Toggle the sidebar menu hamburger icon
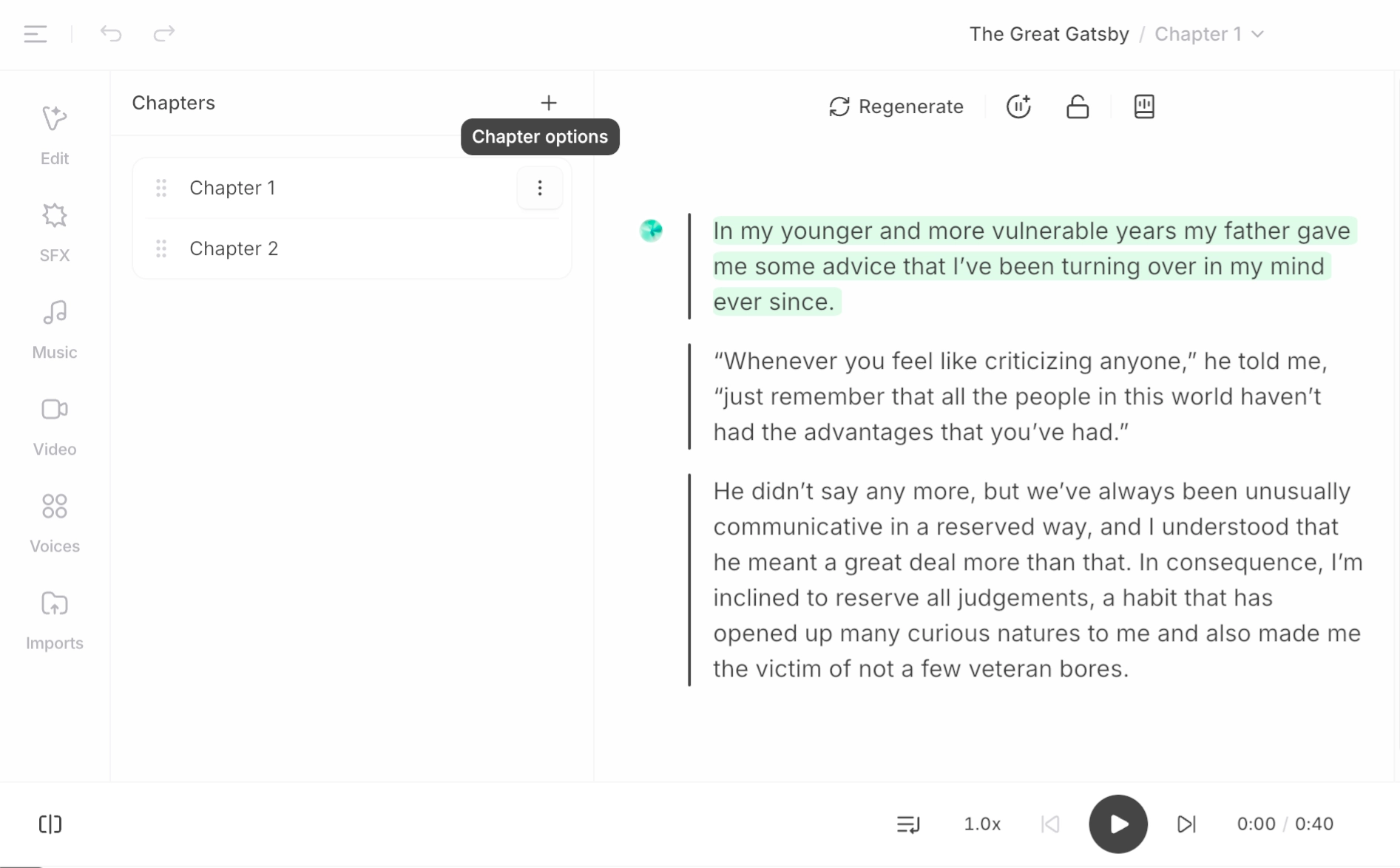The width and height of the screenshot is (1400, 868). pyautogui.click(x=35, y=33)
